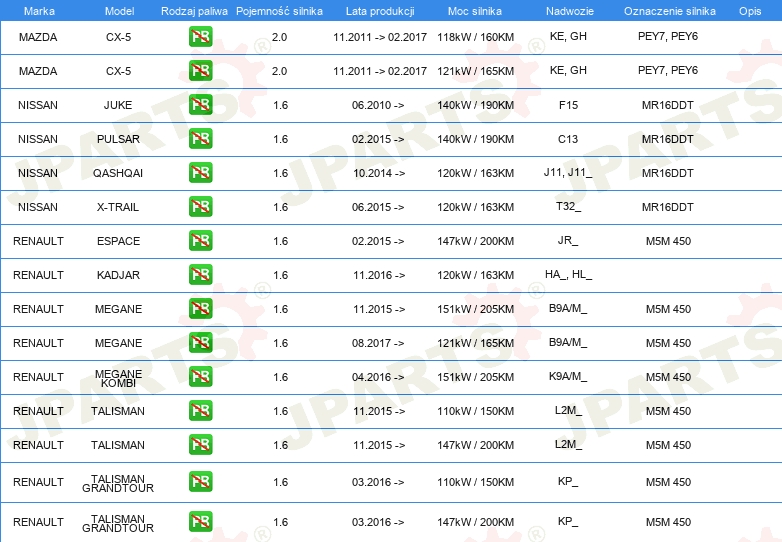The width and height of the screenshot is (782, 542).
Task: Click the Moc silnika column header
Action: point(475,11)
